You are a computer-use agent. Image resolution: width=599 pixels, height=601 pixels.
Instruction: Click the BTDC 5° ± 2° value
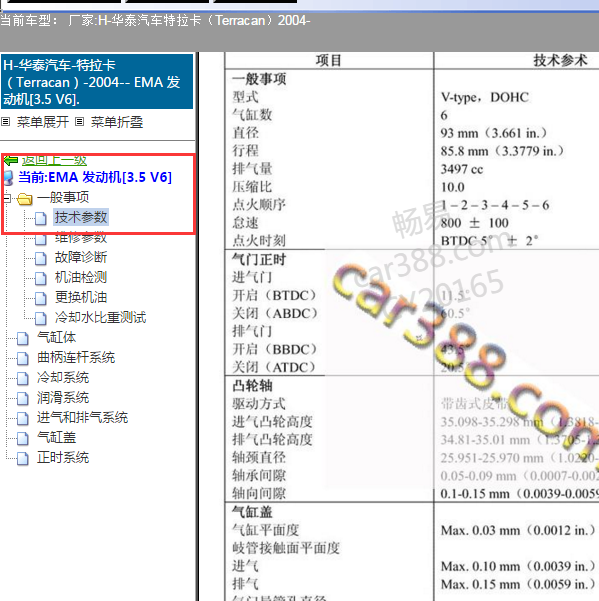point(489,241)
